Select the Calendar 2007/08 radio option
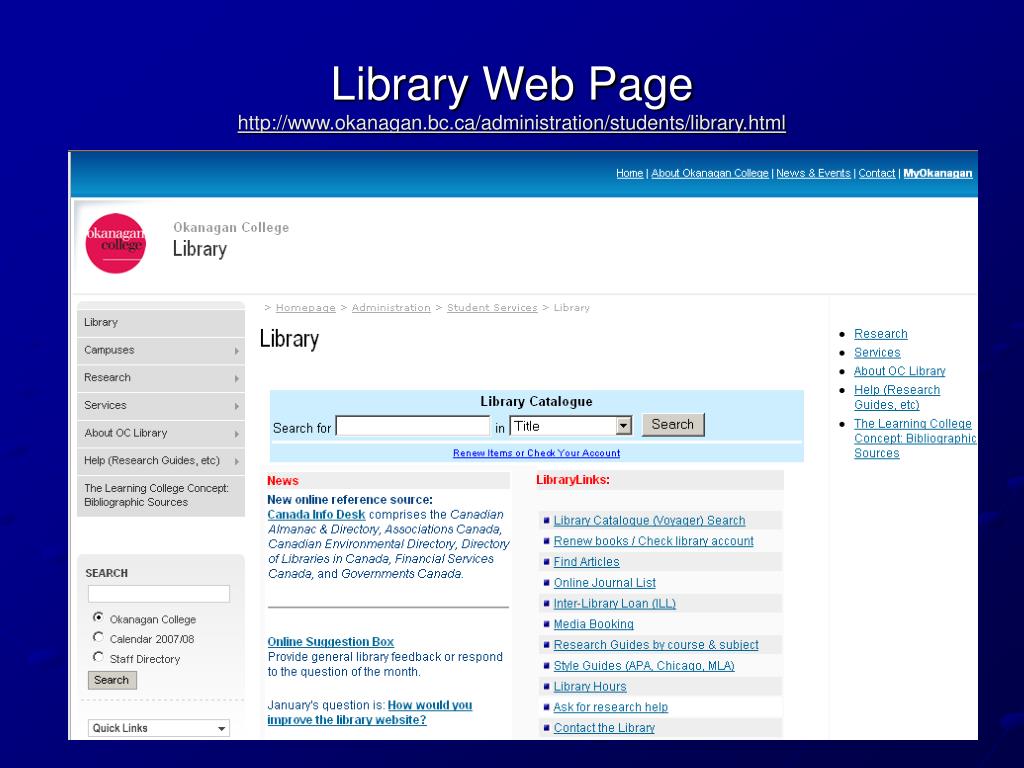 tap(98, 637)
